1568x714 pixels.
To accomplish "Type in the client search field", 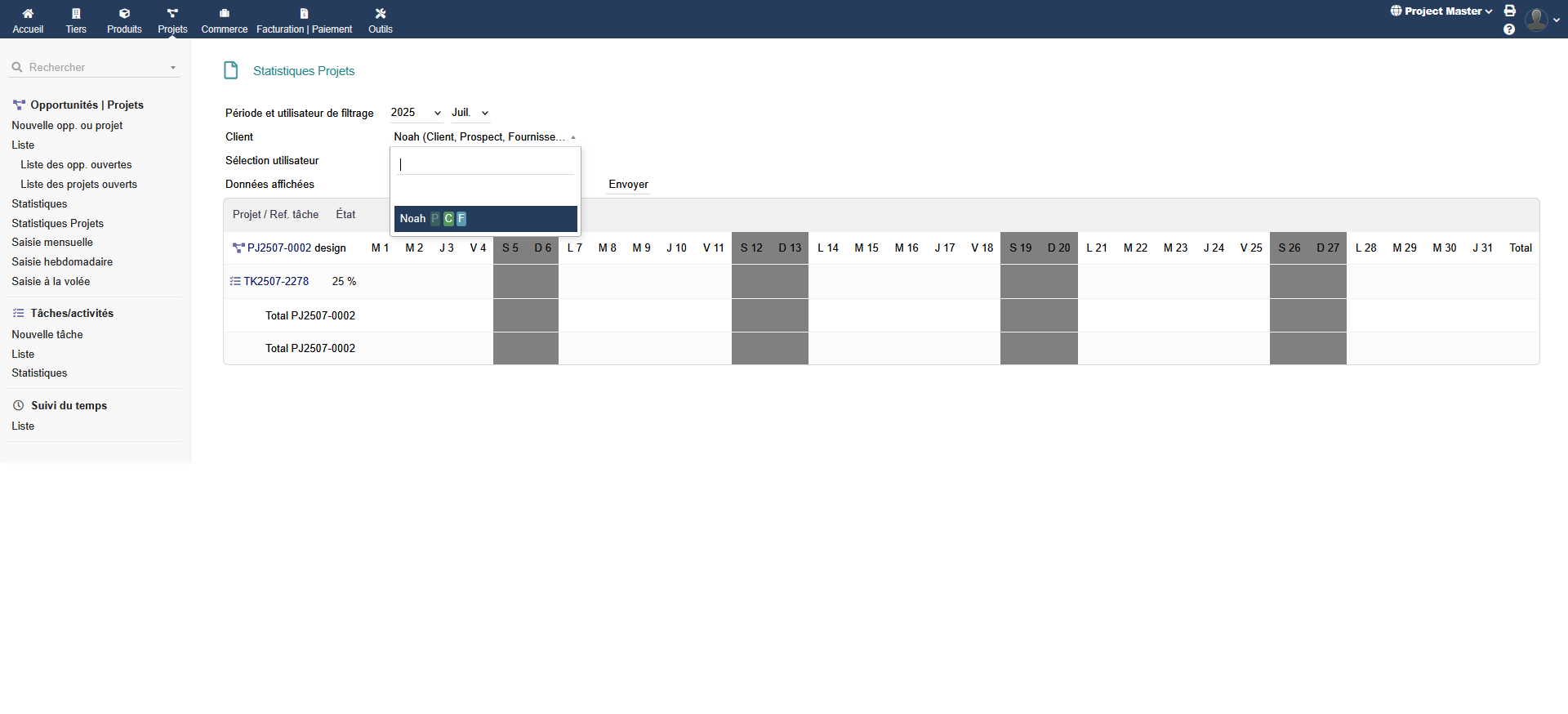I will (485, 164).
